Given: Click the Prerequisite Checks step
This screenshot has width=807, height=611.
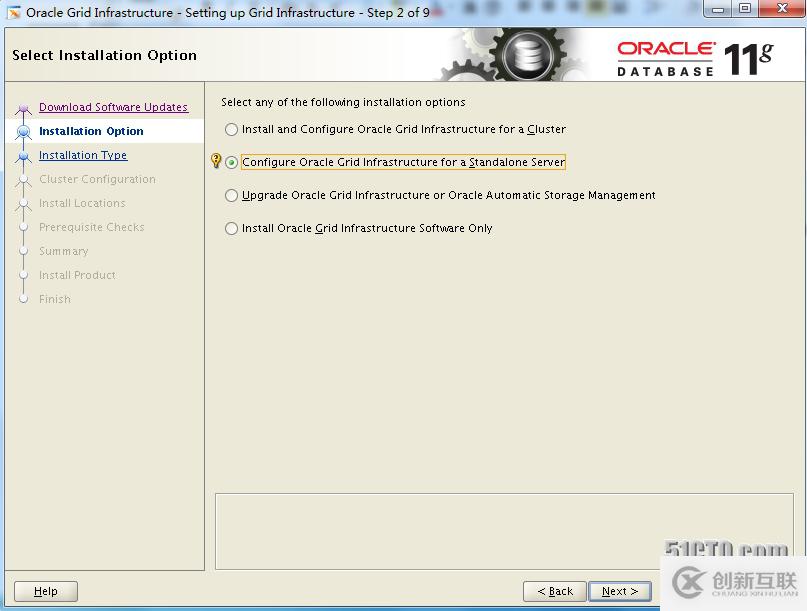Looking at the screenshot, I should [x=92, y=227].
